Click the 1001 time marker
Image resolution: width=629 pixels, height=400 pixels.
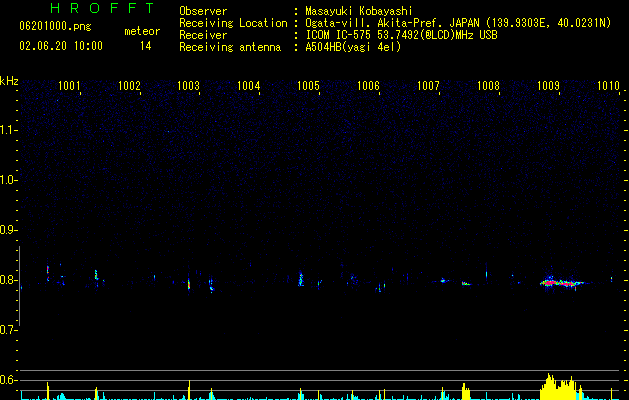[69, 86]
